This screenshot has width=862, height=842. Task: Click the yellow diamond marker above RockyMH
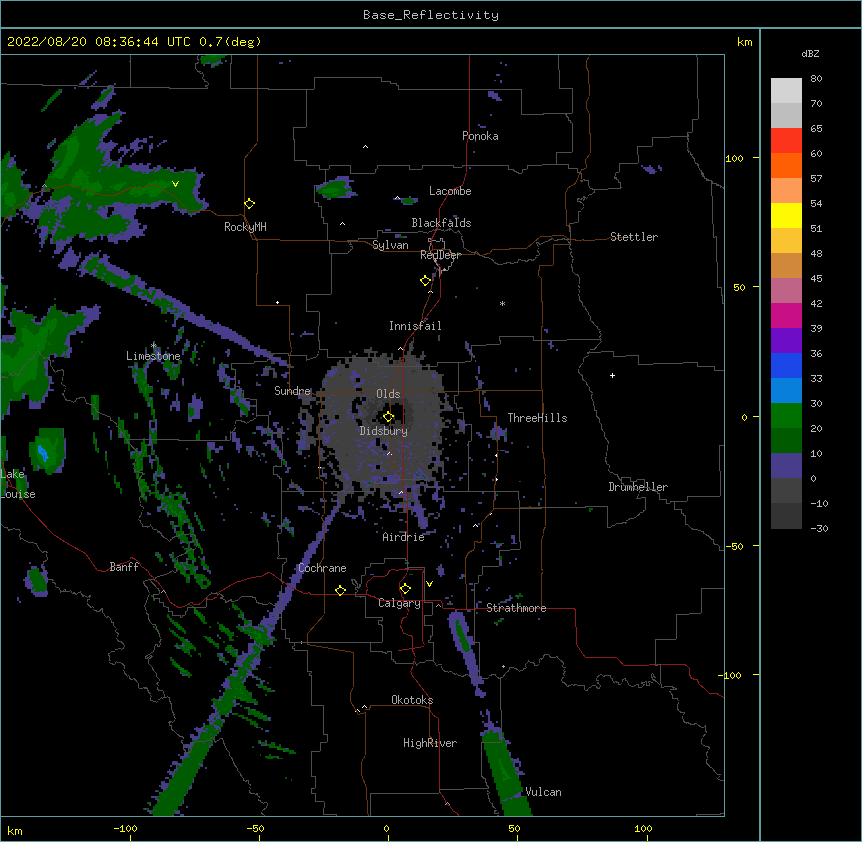coord(250,204)
